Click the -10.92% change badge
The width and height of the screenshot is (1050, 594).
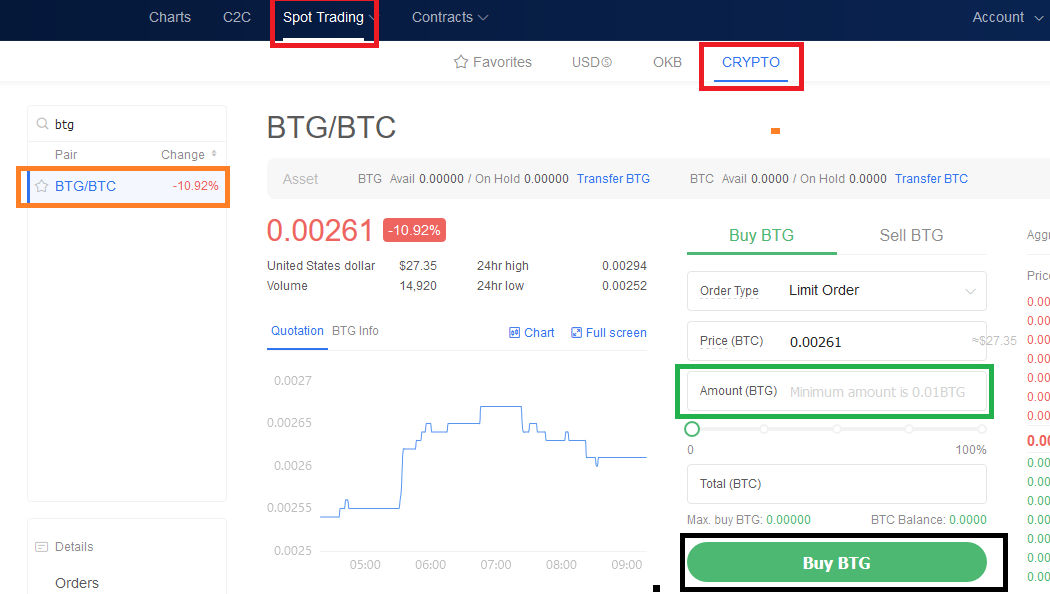coord(415,230)
